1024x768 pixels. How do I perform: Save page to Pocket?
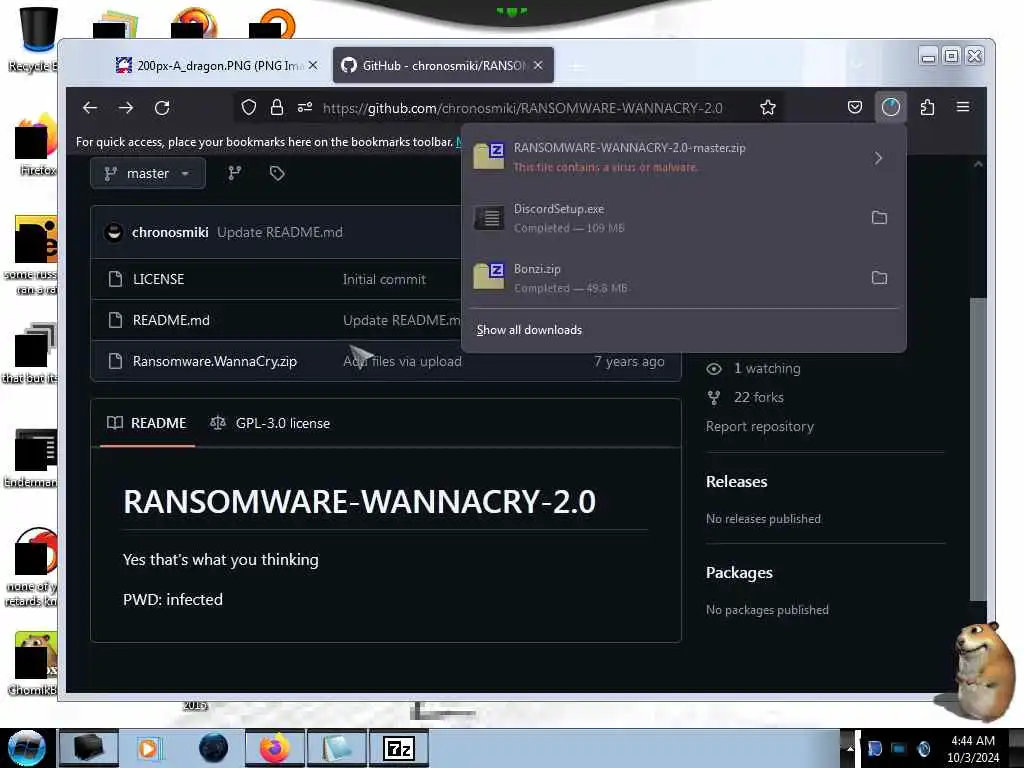coord(854,107)
